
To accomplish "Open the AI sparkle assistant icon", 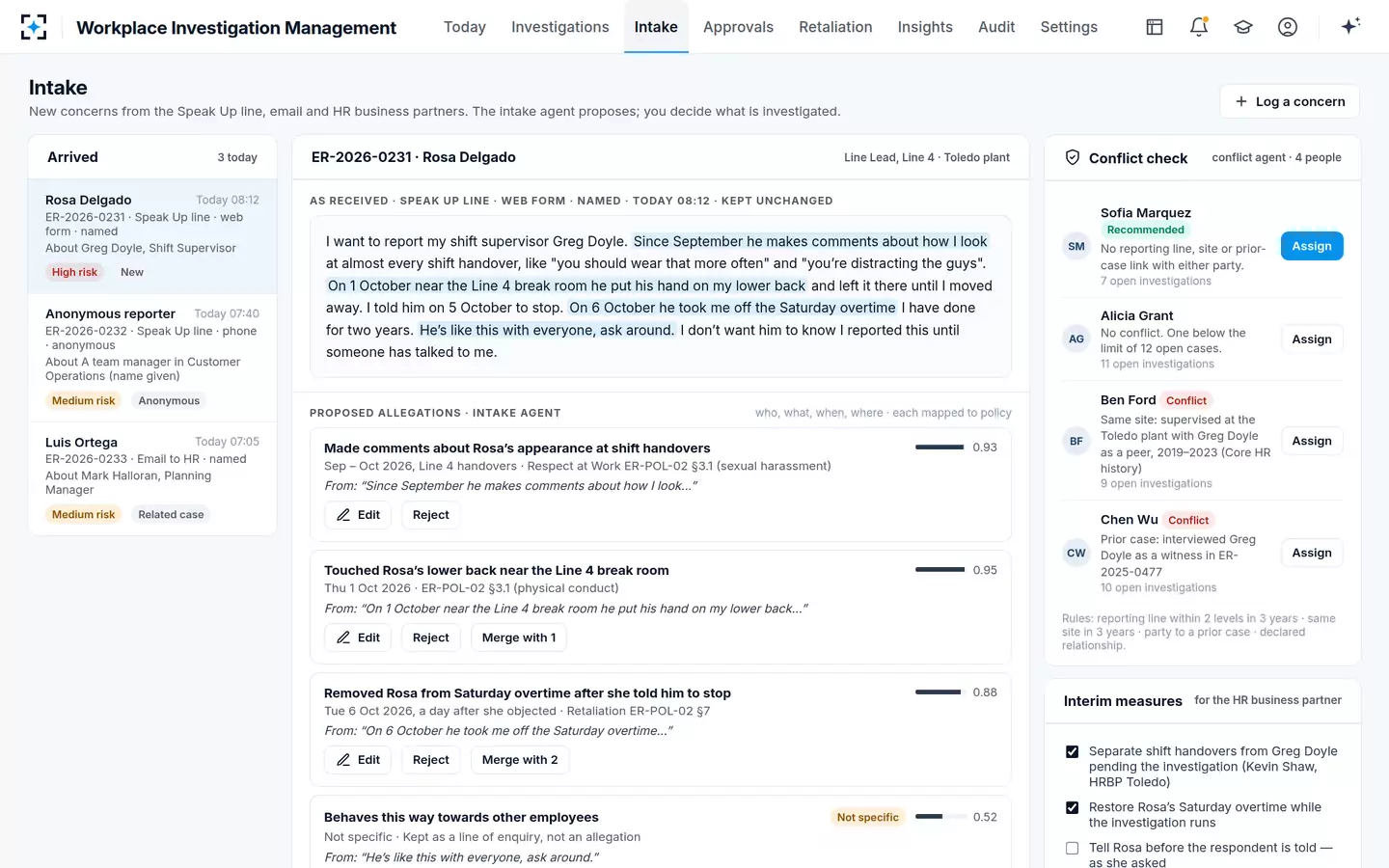I will click(x=1350, y=26).
